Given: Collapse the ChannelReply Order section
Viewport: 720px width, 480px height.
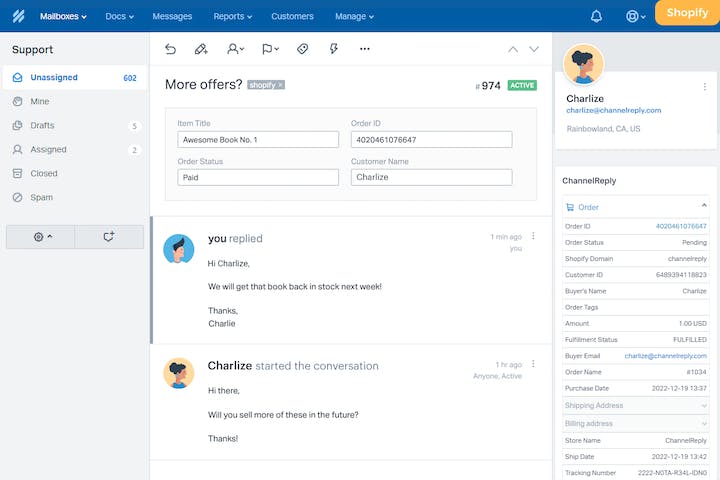Looking at the screenshot, I should [x=704, y=205].
